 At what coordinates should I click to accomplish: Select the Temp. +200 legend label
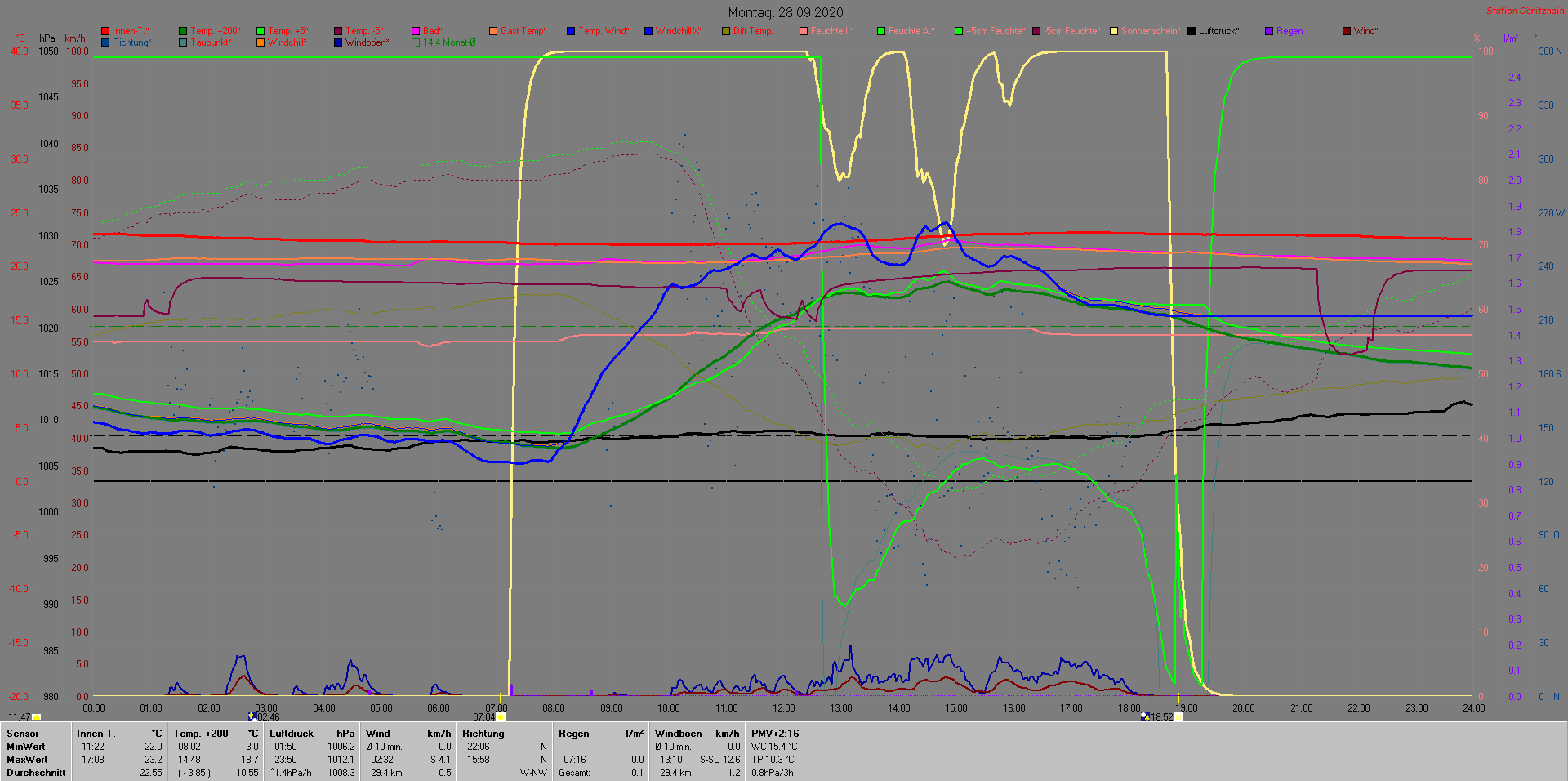[x=215, y=31]
